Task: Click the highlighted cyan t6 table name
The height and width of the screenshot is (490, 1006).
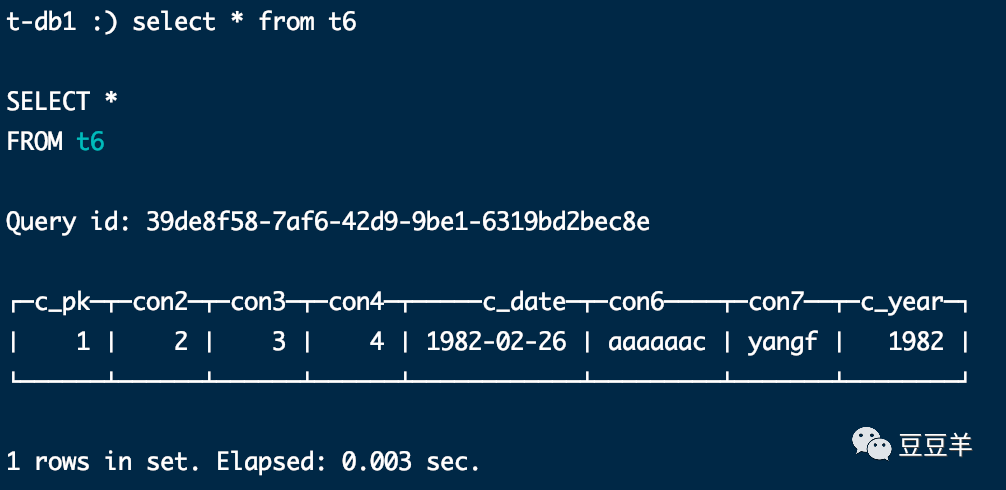Action: [x=90, y=141]
